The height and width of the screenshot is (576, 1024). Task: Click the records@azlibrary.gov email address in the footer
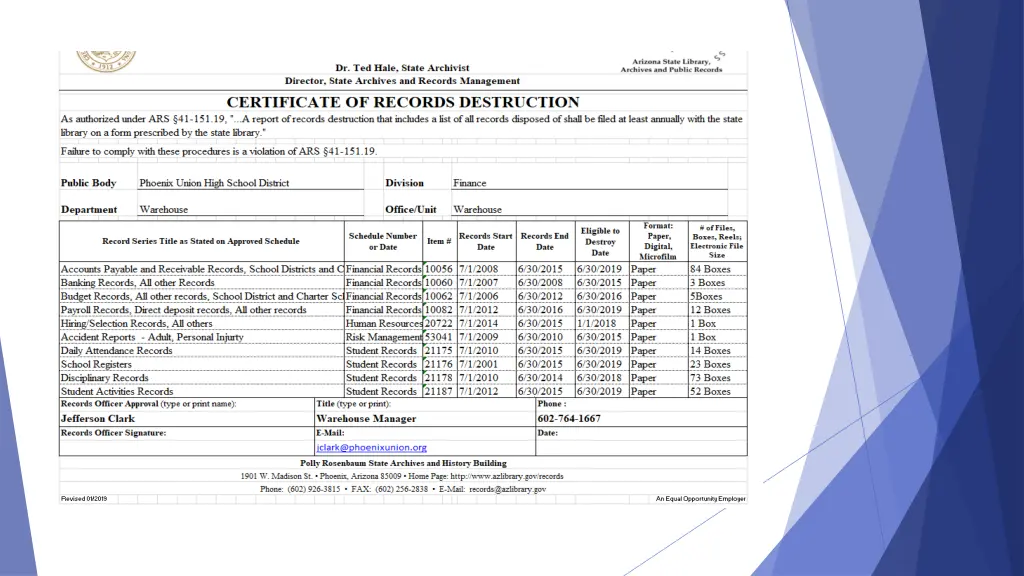click(x=507, y=488)
